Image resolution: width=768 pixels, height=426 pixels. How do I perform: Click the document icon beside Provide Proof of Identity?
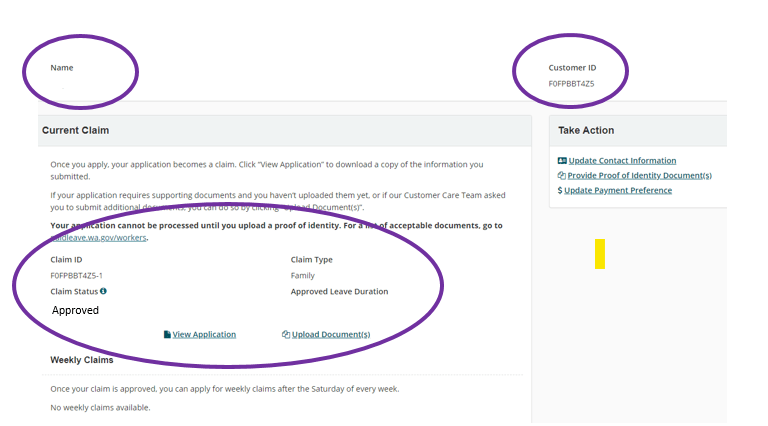(x=561, y=175)
